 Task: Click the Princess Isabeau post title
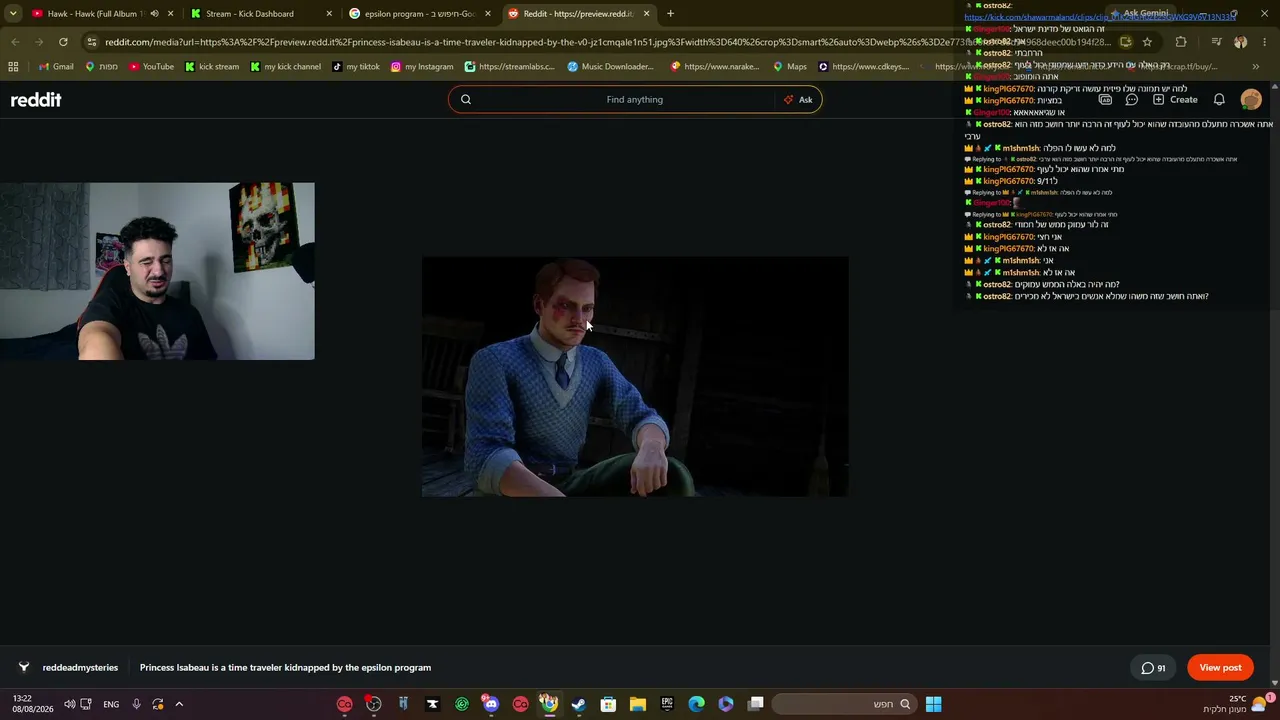[x=285, y=668]
